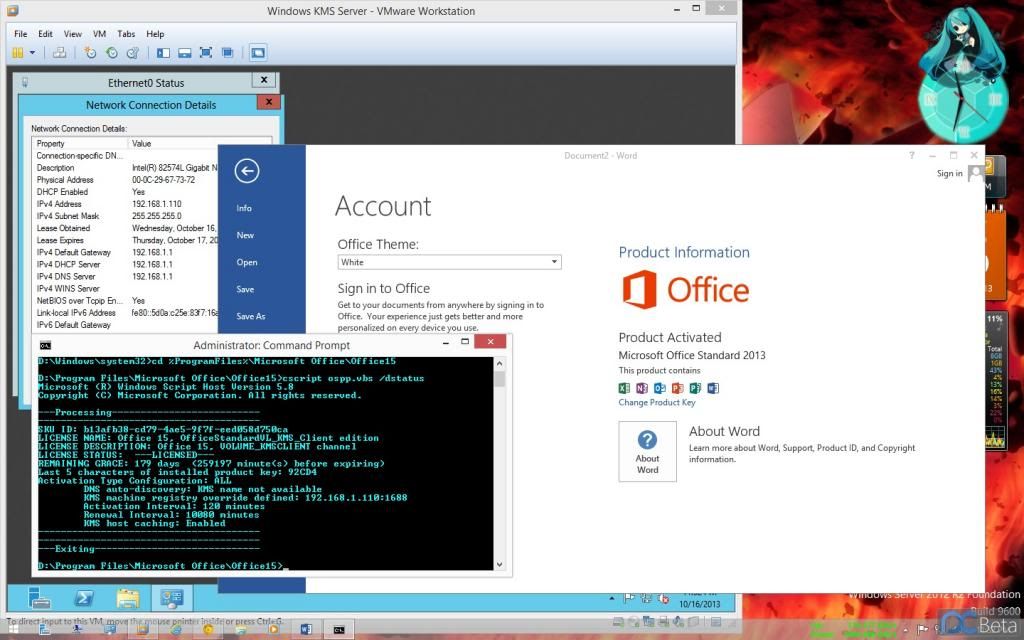Select the IPv4 Default Gateway row
This screenshot has height=640, width=1024.
click(127, 252)
